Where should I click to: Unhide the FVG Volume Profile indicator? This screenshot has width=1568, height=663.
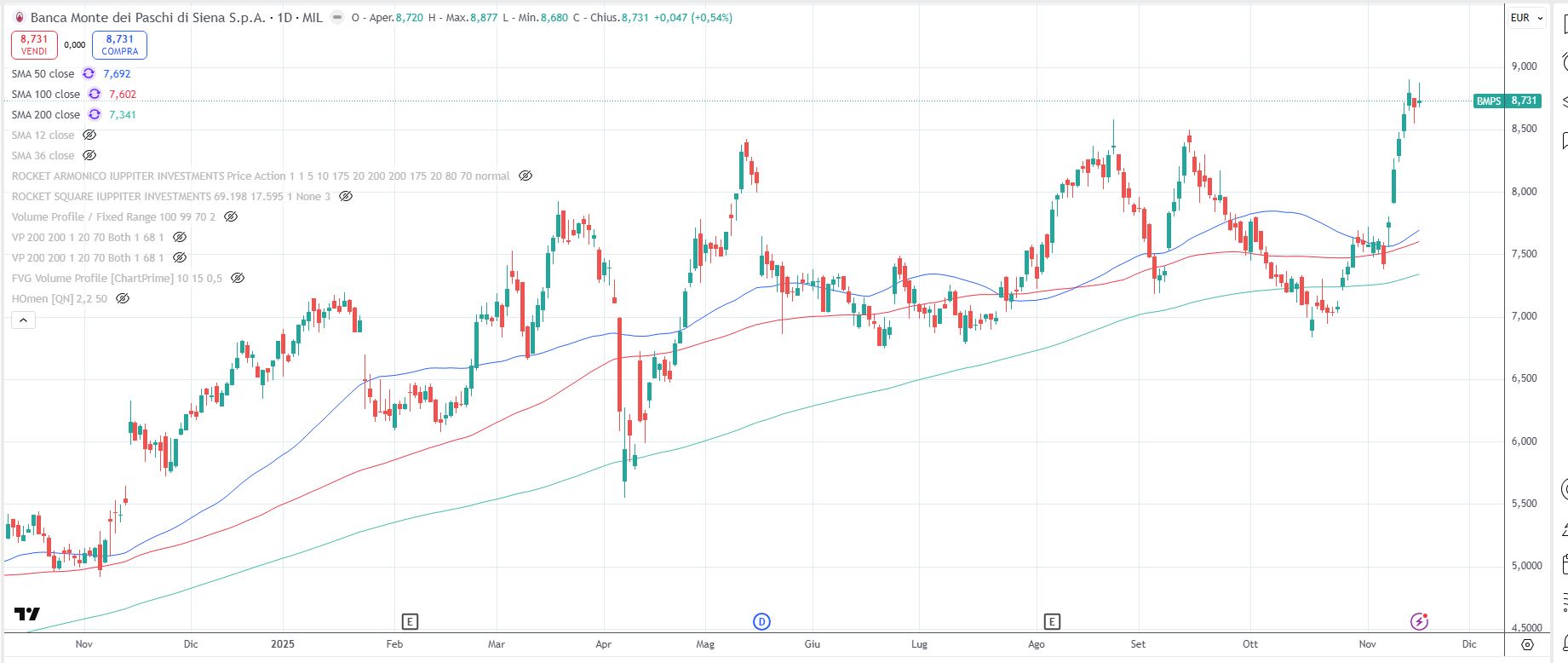238,279
